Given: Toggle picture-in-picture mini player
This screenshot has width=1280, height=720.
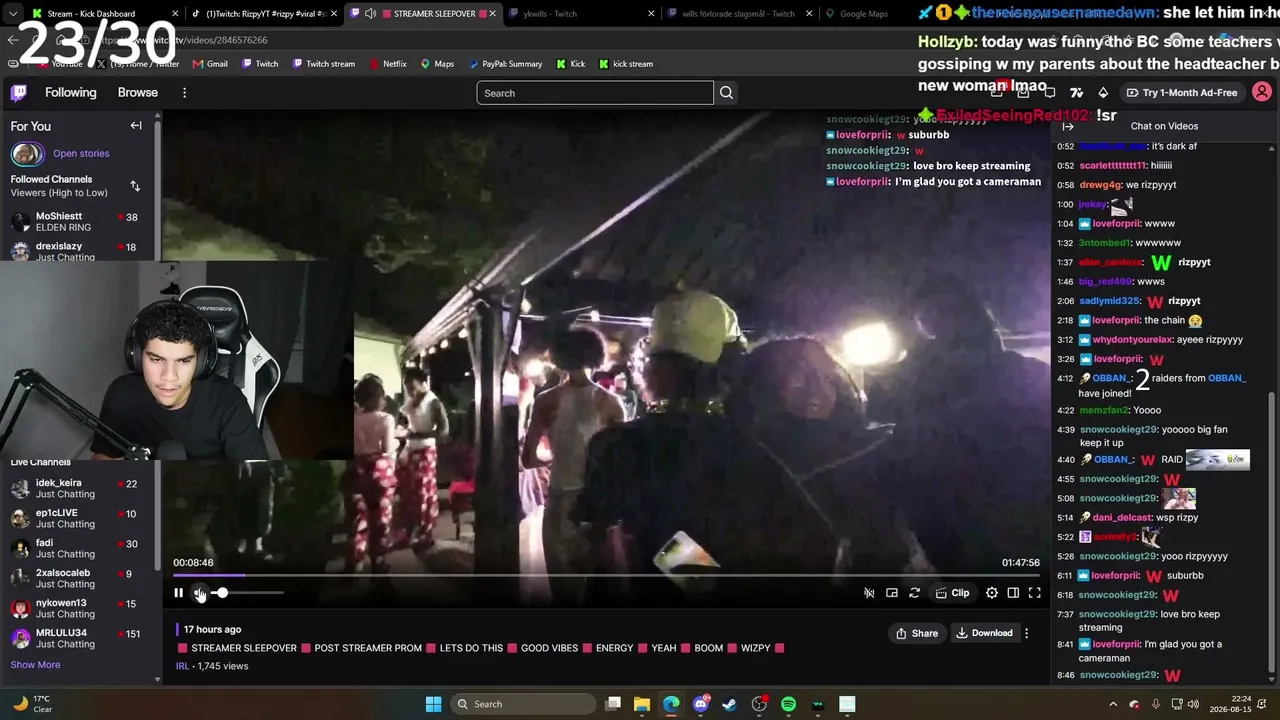Looking at the screenshot, I should (892, 593).
